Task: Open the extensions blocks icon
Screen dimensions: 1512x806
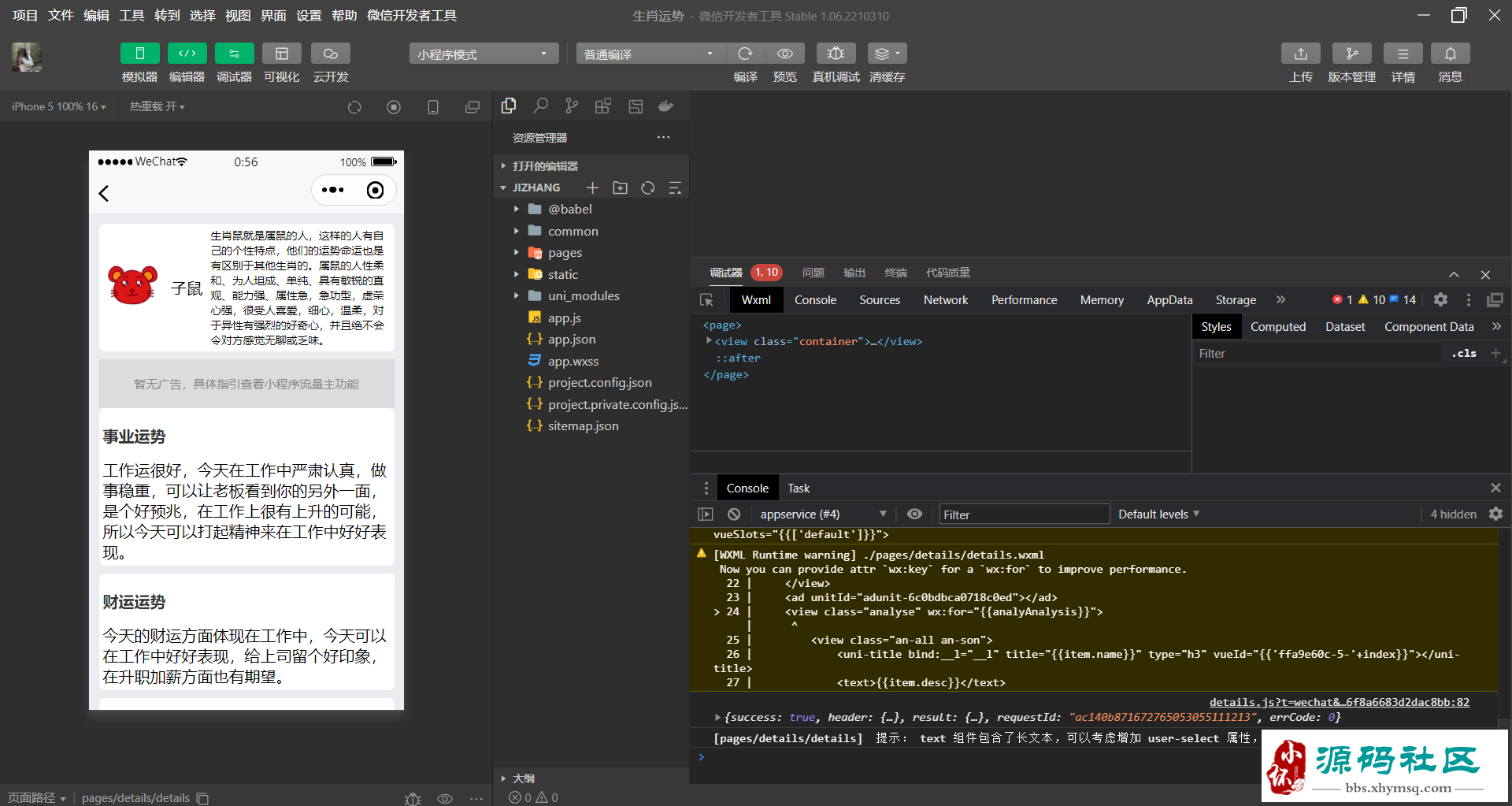Action: click(x=603, y=106)
